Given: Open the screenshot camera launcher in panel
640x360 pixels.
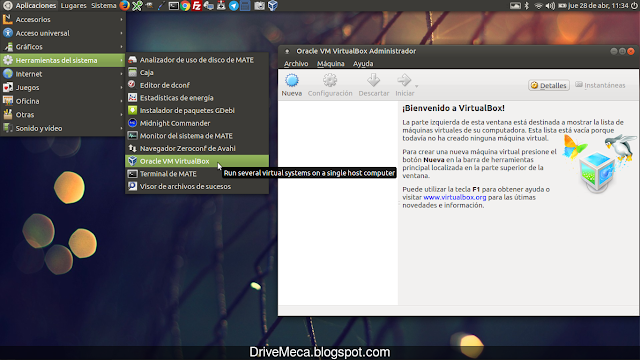Looking at the screenshot, I should (x=259, y=6).
